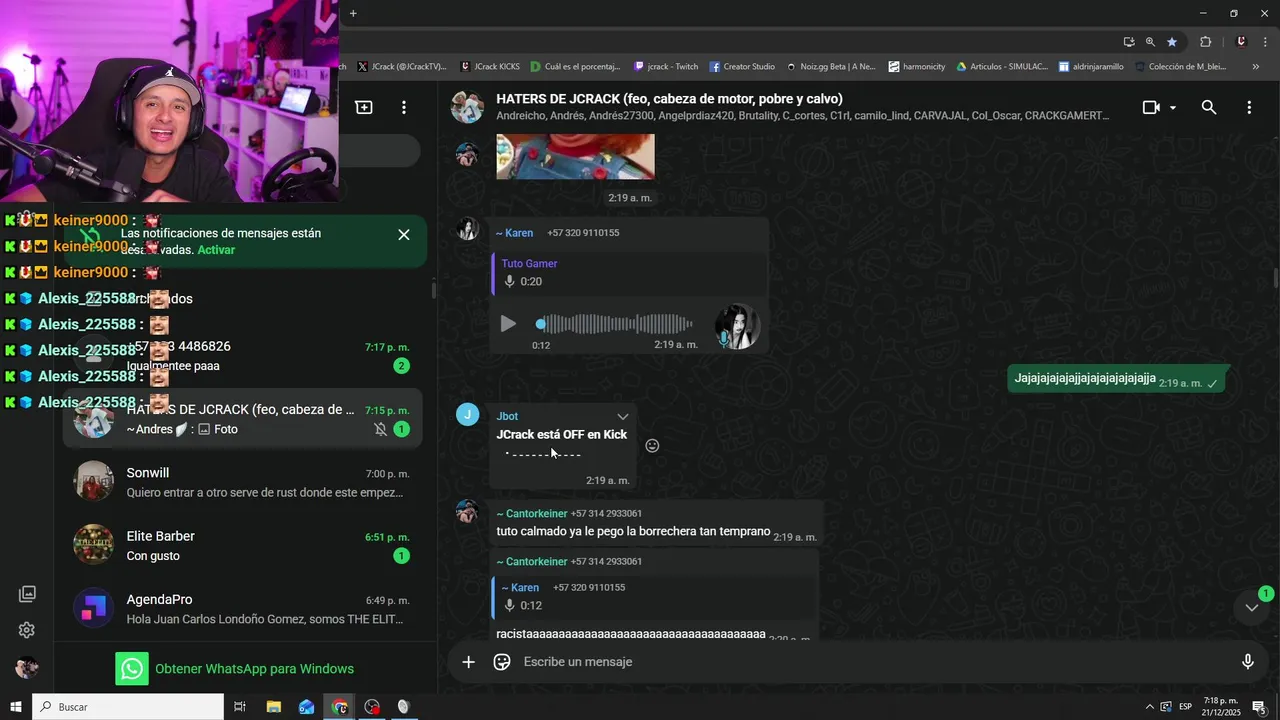Open group info from group title
The image size is (1280, 720).
click(669, 99)
